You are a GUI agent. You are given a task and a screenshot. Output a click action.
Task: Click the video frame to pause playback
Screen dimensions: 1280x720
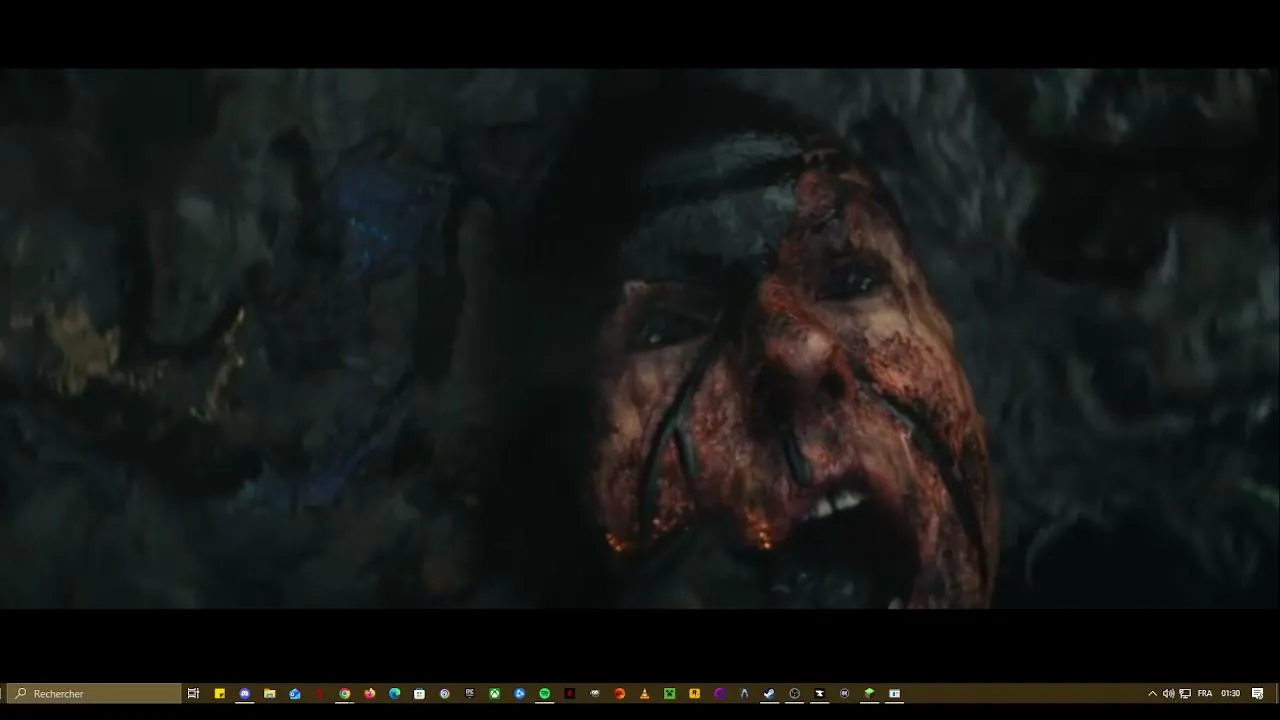point(640,338)
